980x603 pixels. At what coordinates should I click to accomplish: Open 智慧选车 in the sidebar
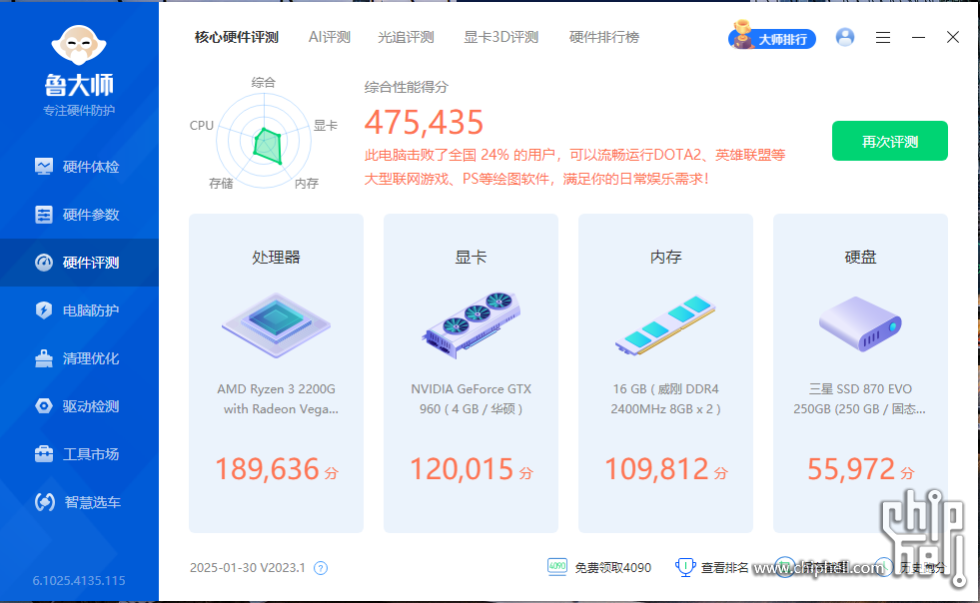[79, 502]
